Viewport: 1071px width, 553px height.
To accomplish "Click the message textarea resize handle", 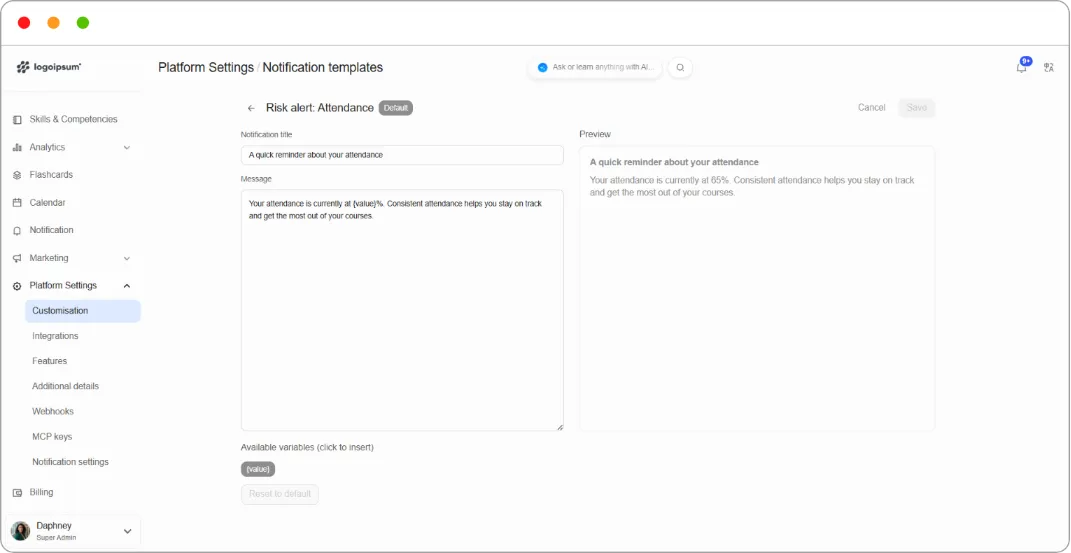I will point(559,427).
